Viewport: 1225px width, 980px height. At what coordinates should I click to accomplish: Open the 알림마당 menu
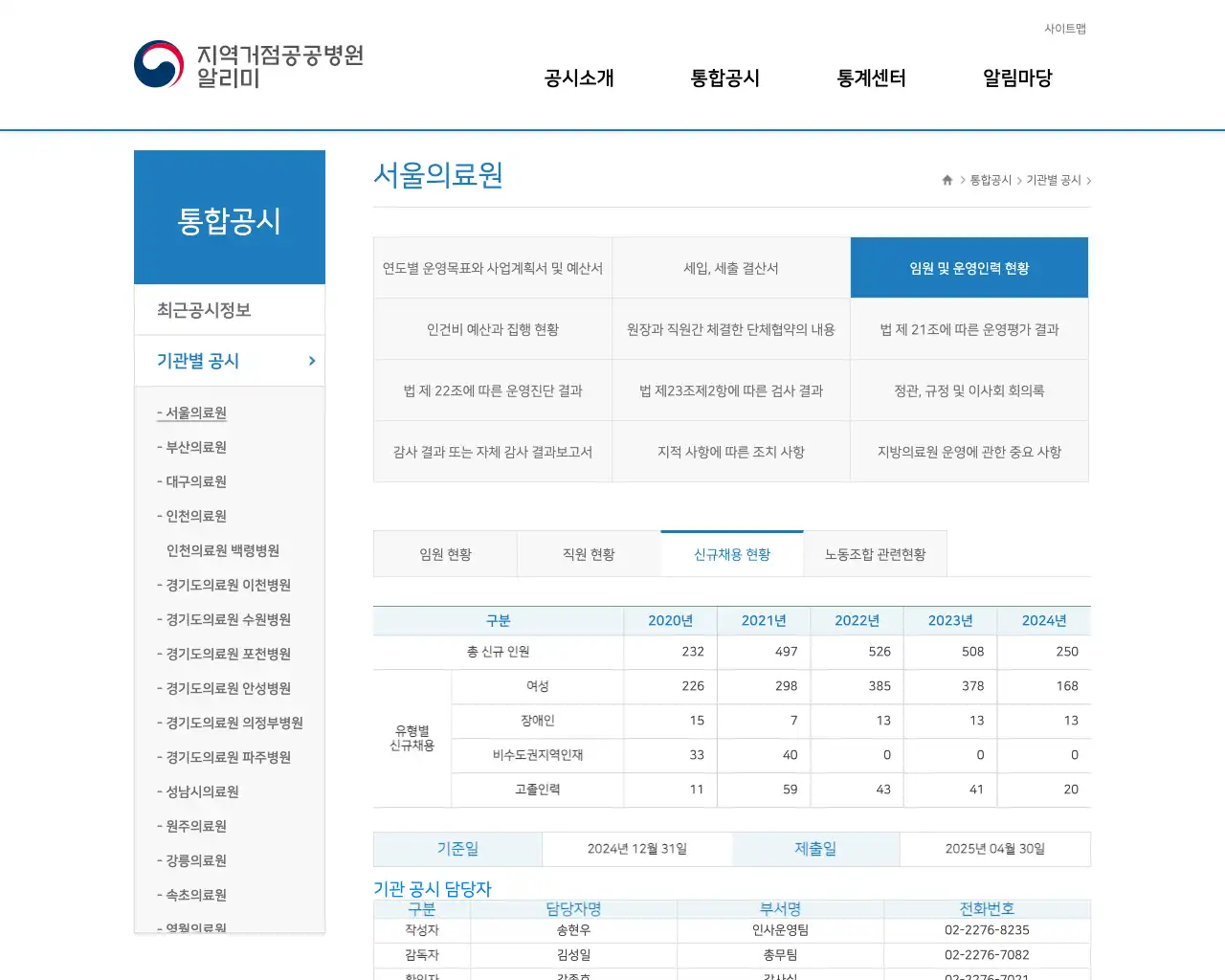(x=1016, y=78)
